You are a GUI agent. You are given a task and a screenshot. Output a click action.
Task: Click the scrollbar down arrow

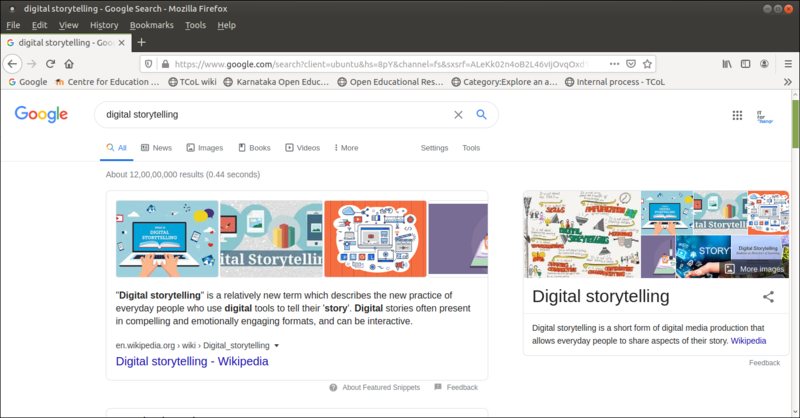pyautogui.click(x=795, y=413)
